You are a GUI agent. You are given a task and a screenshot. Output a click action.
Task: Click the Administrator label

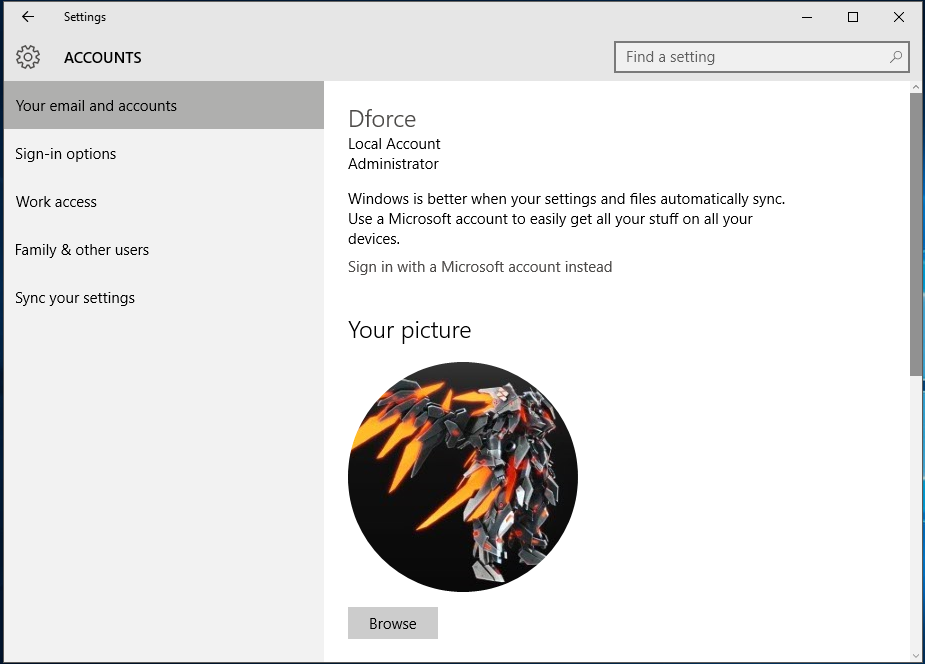point(393,164)
